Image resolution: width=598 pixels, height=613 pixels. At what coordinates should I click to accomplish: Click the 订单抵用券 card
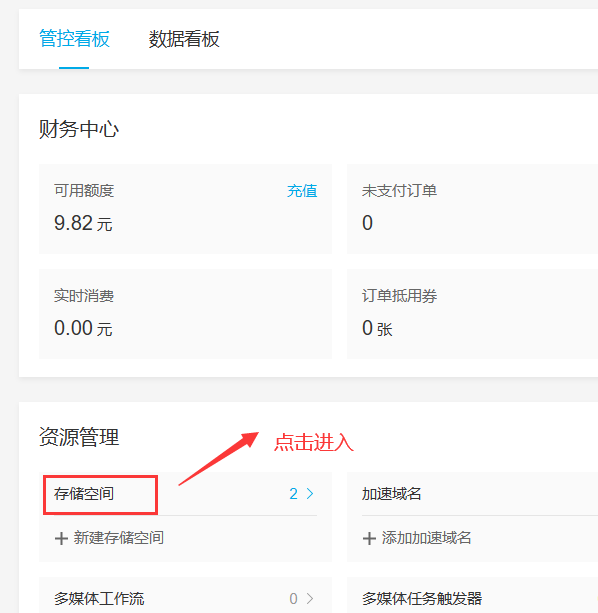click(x=472, y=314)
